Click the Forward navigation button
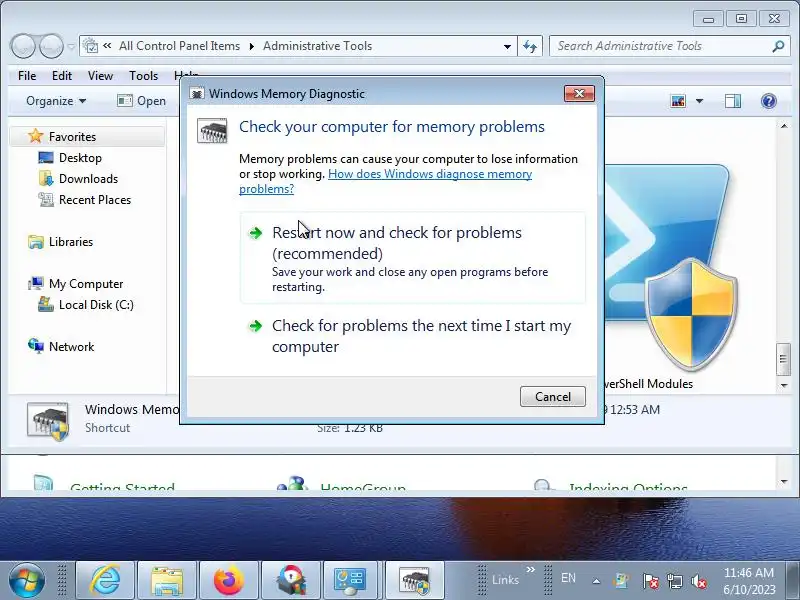The height and width of the screenshot is (600, 800). (x=52, y=46)
